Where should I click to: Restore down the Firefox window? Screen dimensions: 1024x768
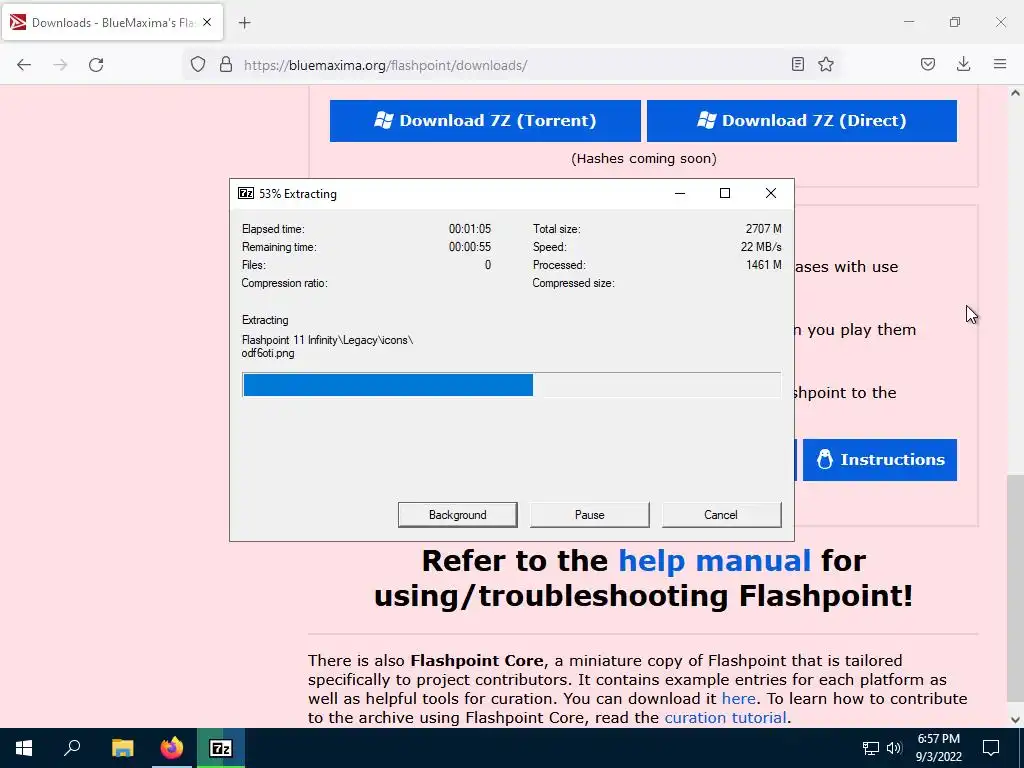click(955, 22)
